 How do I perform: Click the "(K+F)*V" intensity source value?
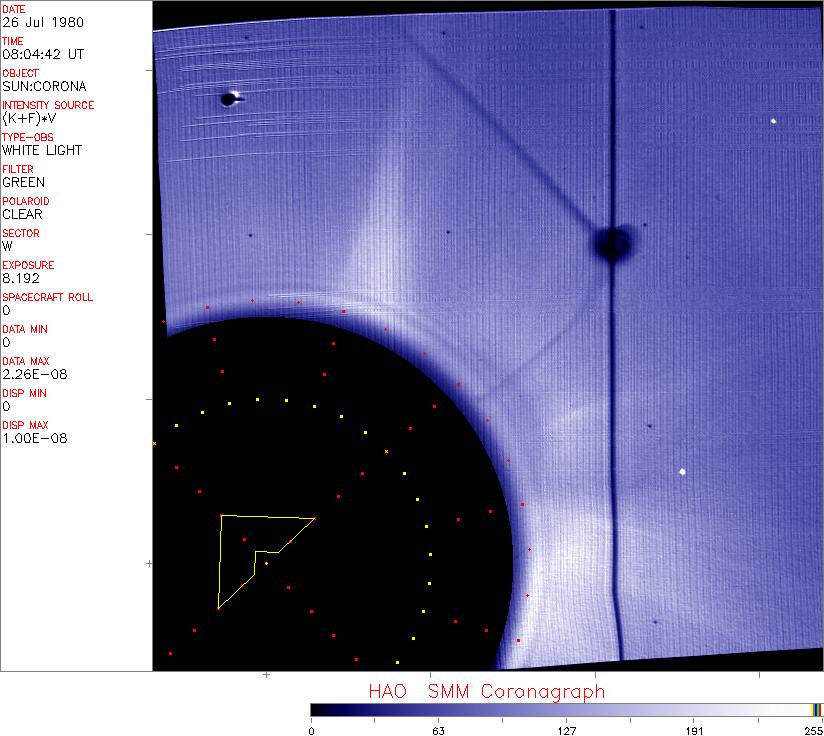pos(28,118)
